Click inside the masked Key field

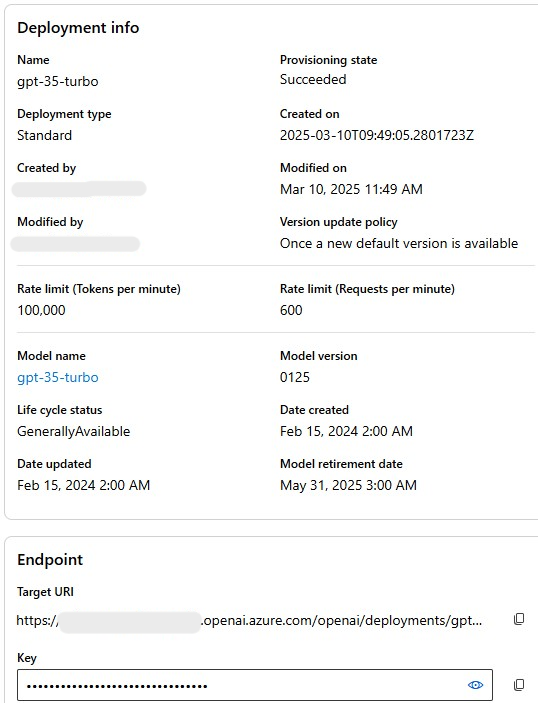[x=255, y=685]
